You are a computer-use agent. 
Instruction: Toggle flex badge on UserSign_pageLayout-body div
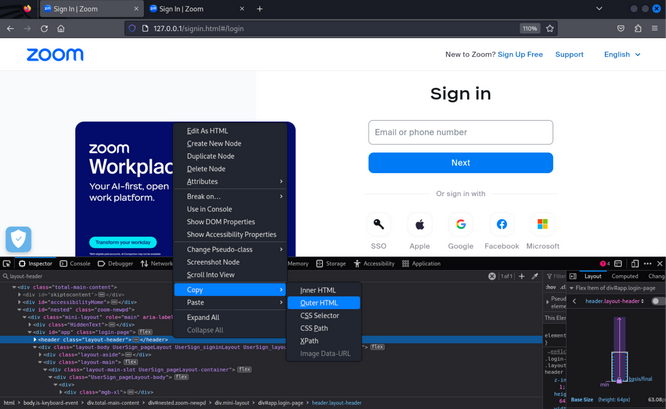point(181,377)
